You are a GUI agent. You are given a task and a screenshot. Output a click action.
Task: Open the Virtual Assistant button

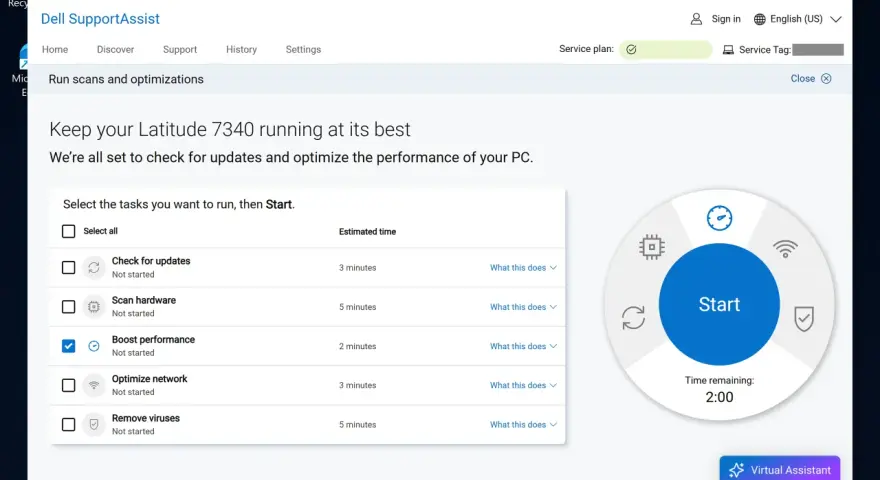[780, 469]
